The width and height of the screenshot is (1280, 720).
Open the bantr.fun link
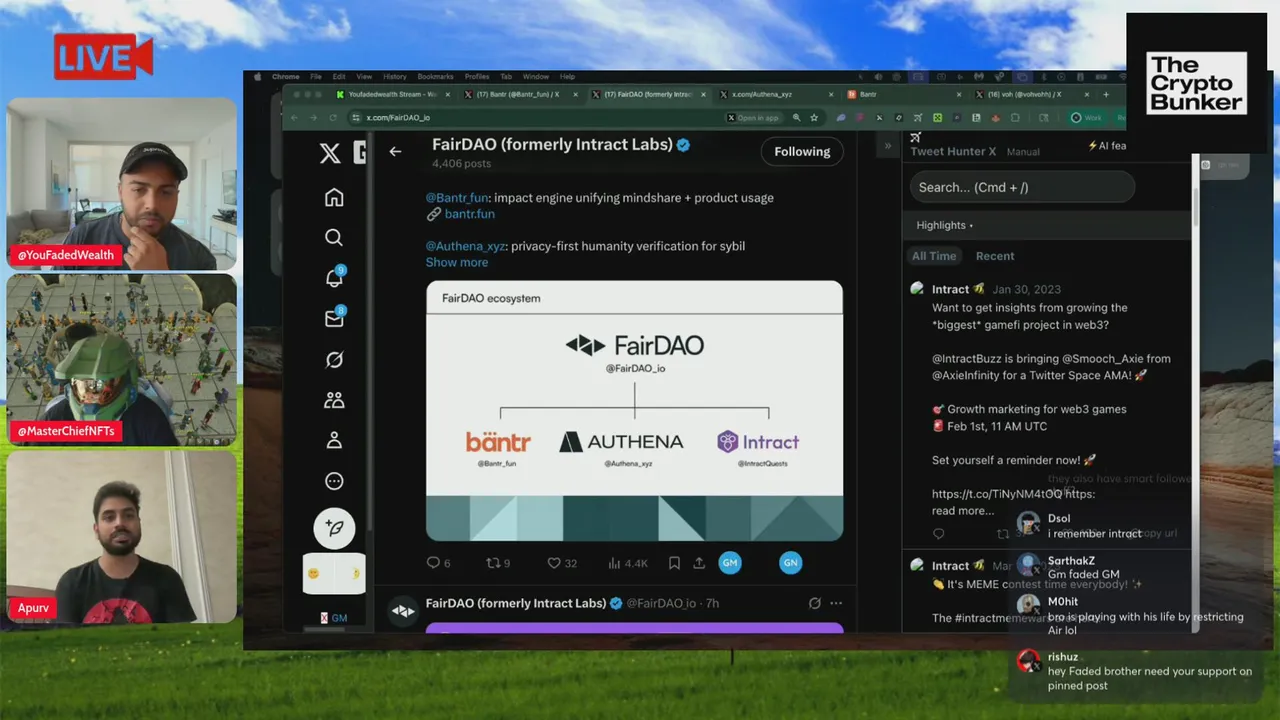click(469, 214)
